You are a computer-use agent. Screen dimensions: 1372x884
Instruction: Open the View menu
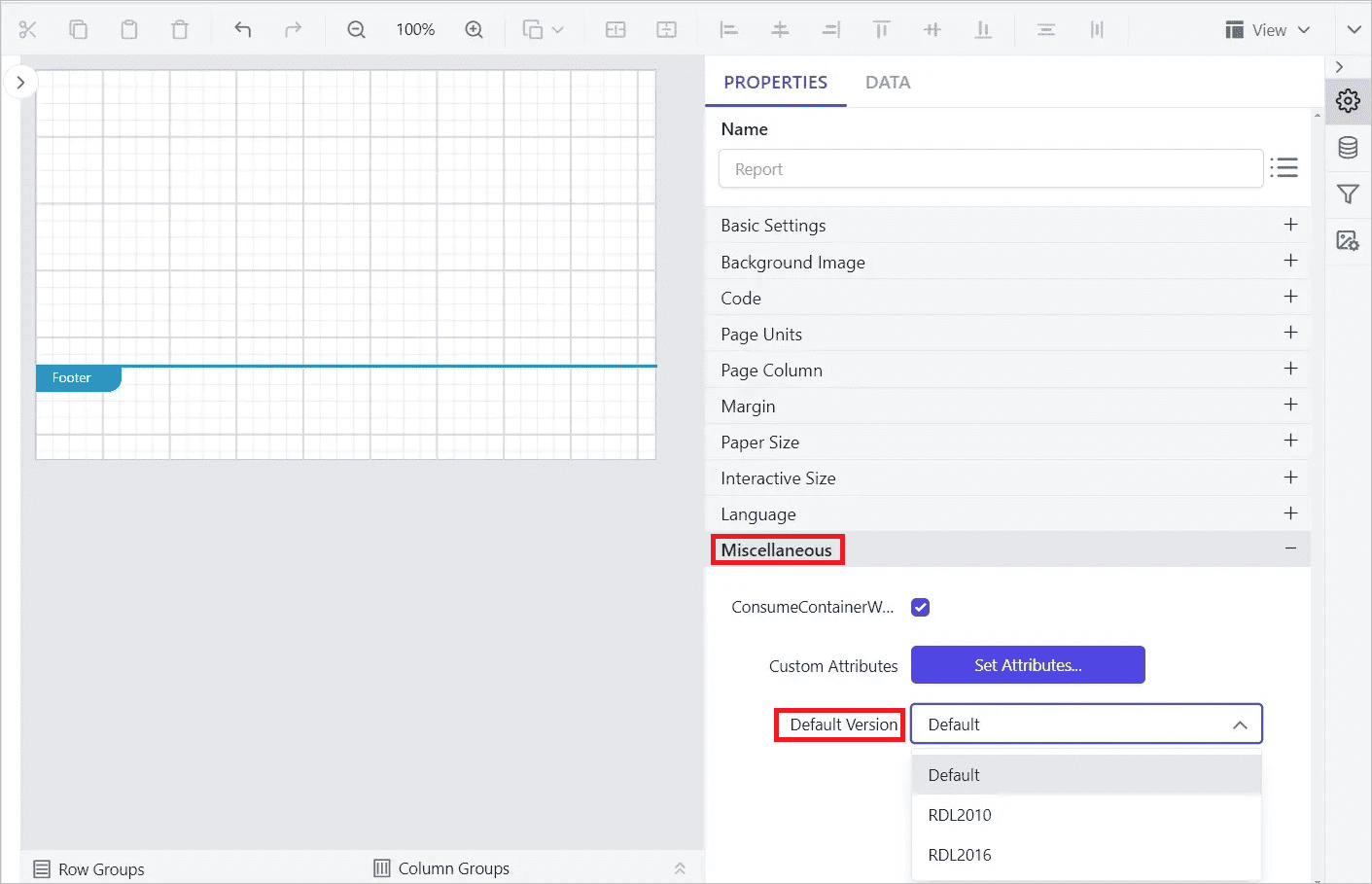[1268, 30]
